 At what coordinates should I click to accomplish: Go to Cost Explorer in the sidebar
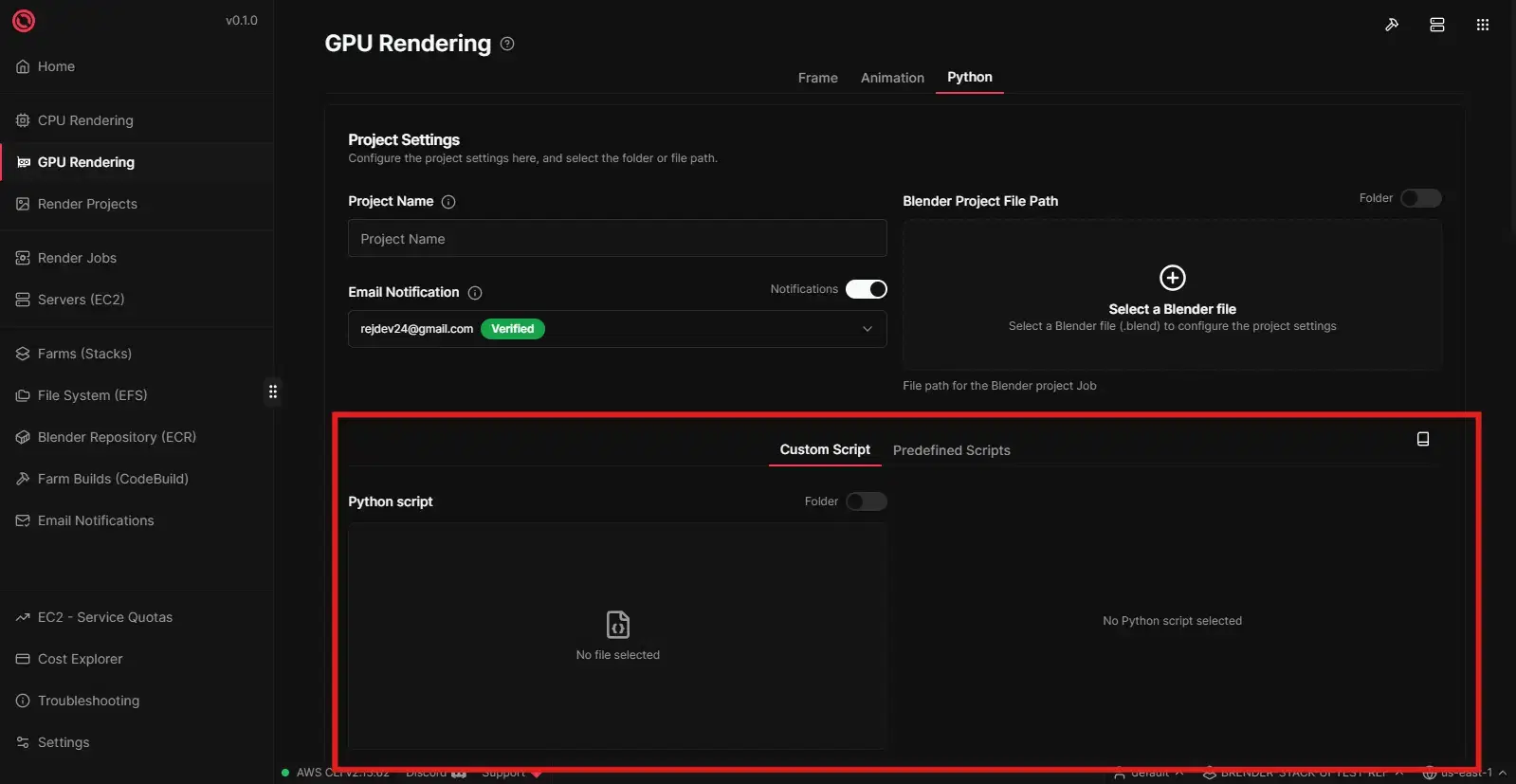pos(80,659)
